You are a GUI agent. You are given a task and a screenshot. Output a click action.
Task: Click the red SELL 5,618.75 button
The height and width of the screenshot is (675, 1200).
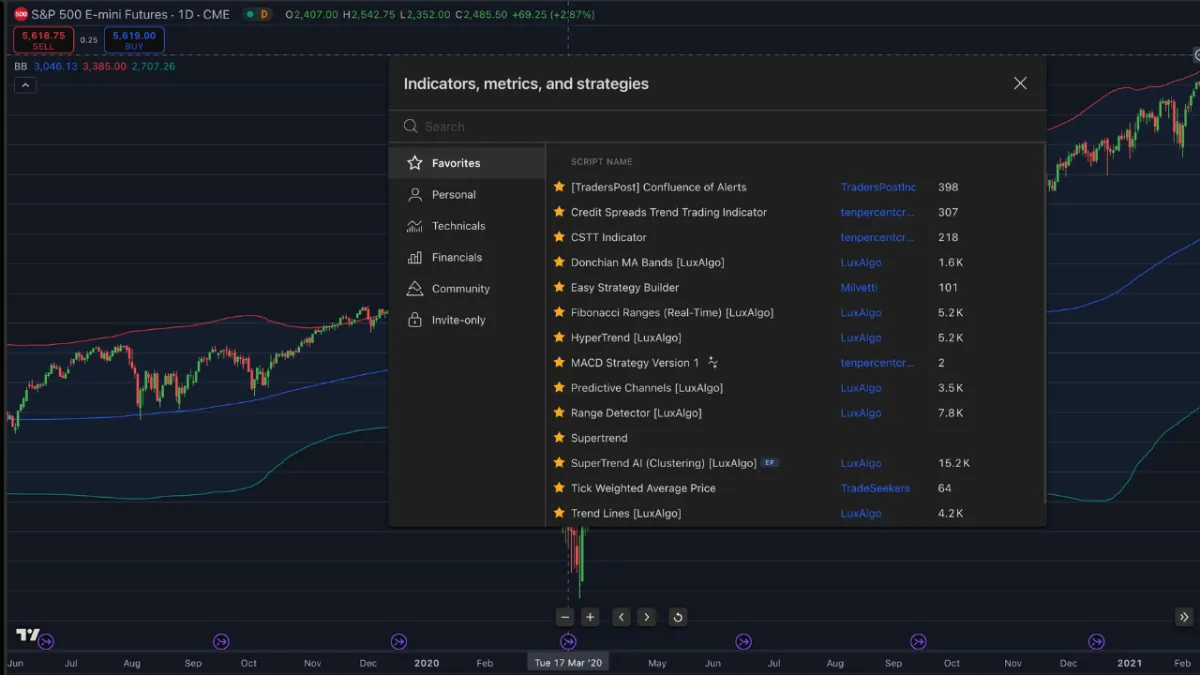[x=43, y=40]
